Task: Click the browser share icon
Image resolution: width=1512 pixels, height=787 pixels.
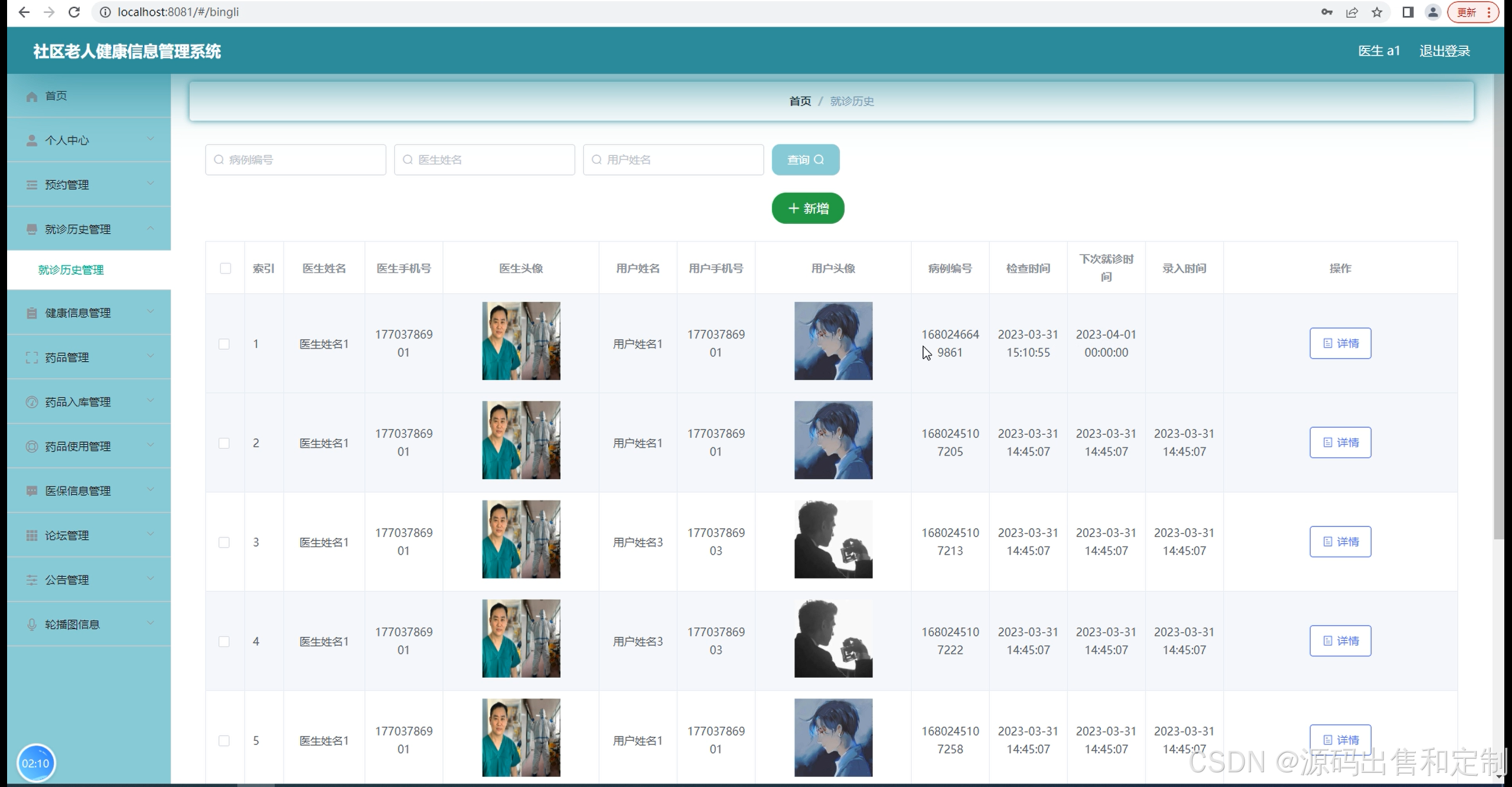Action: pyautogui.click(x=1352, y=12)
